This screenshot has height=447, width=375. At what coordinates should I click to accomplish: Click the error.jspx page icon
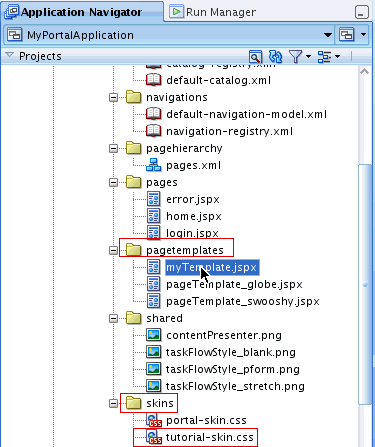[x=154, y=199]
